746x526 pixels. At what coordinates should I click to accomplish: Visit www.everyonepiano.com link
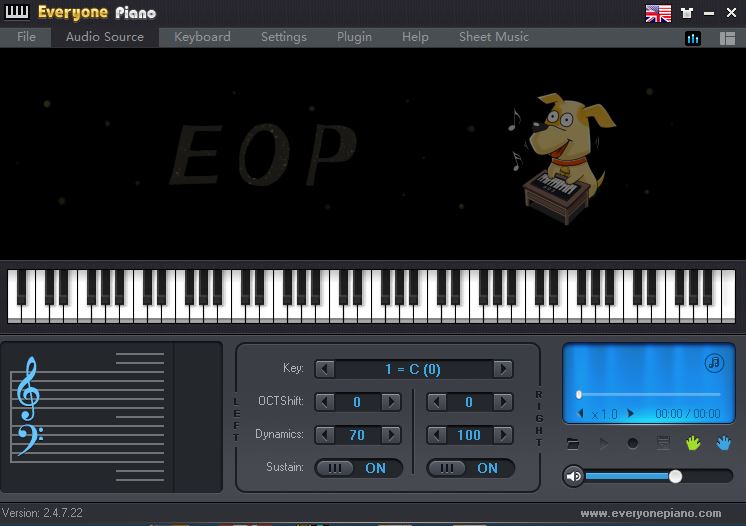(x=651, y=514)
